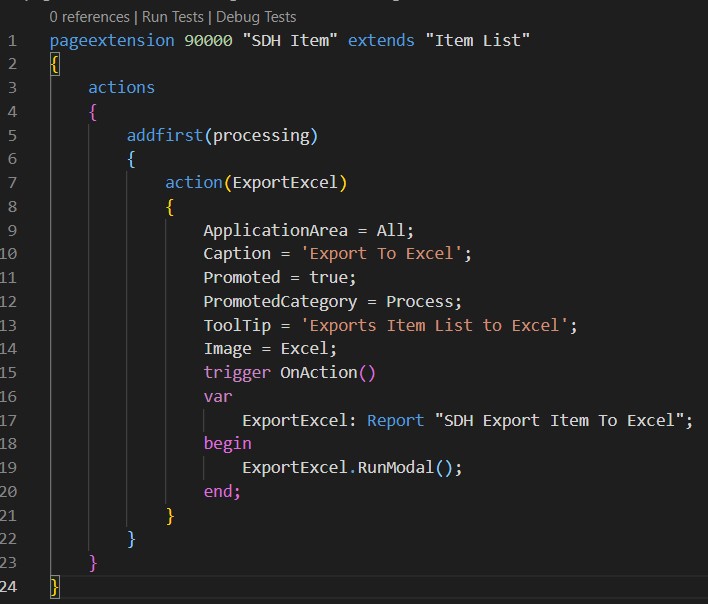708x604 pixels.
Task: Click 'ExportExcel' action name on line 7
Action: [285, 182]
